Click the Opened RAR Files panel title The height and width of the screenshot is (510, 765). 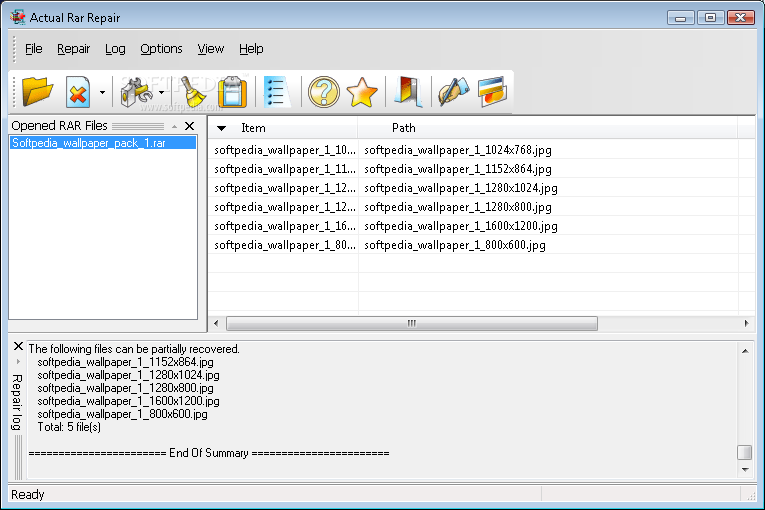click(60, 126)
